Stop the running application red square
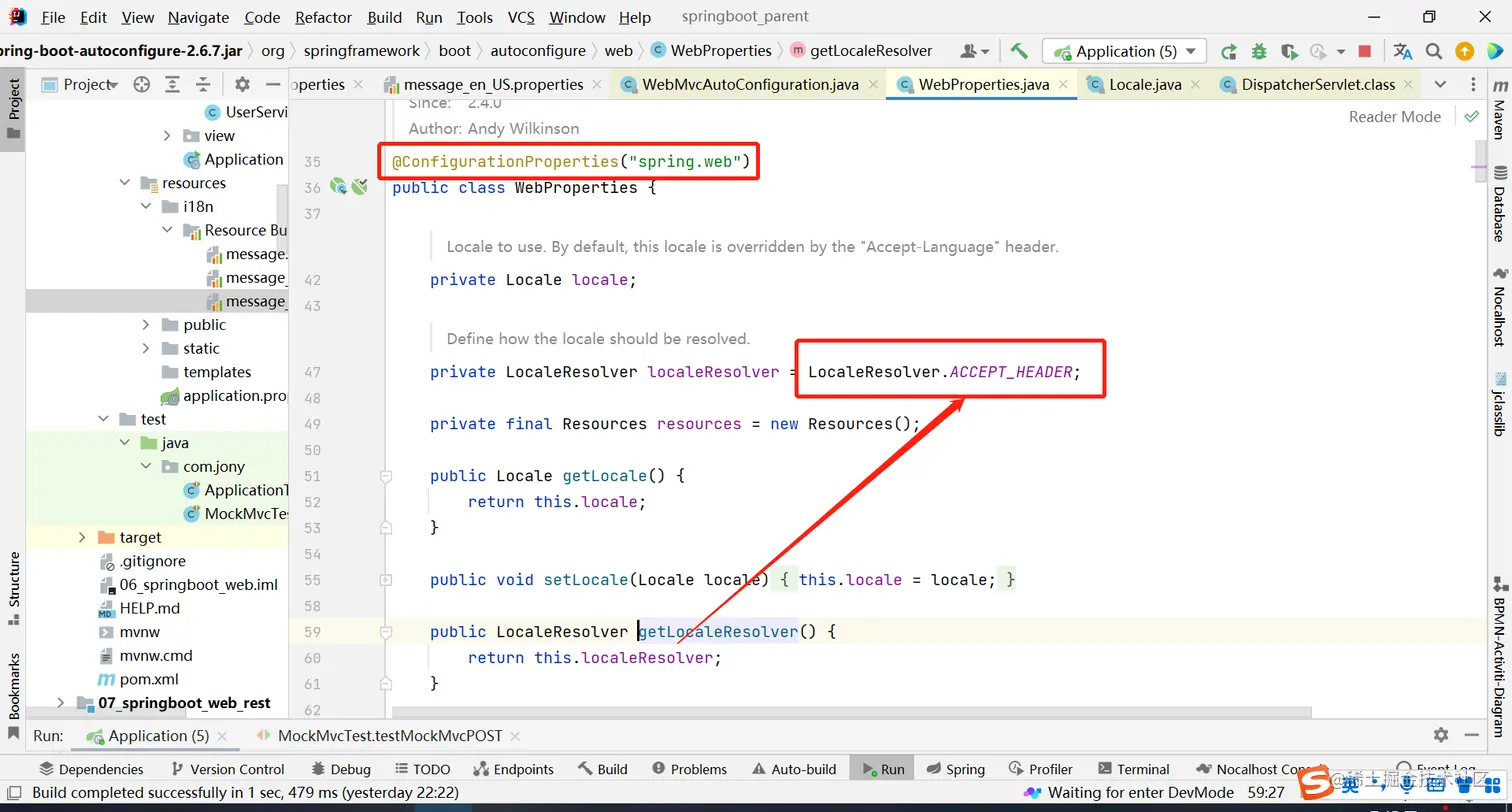This screenshot has height=812, width=1512. [1365, 51]
